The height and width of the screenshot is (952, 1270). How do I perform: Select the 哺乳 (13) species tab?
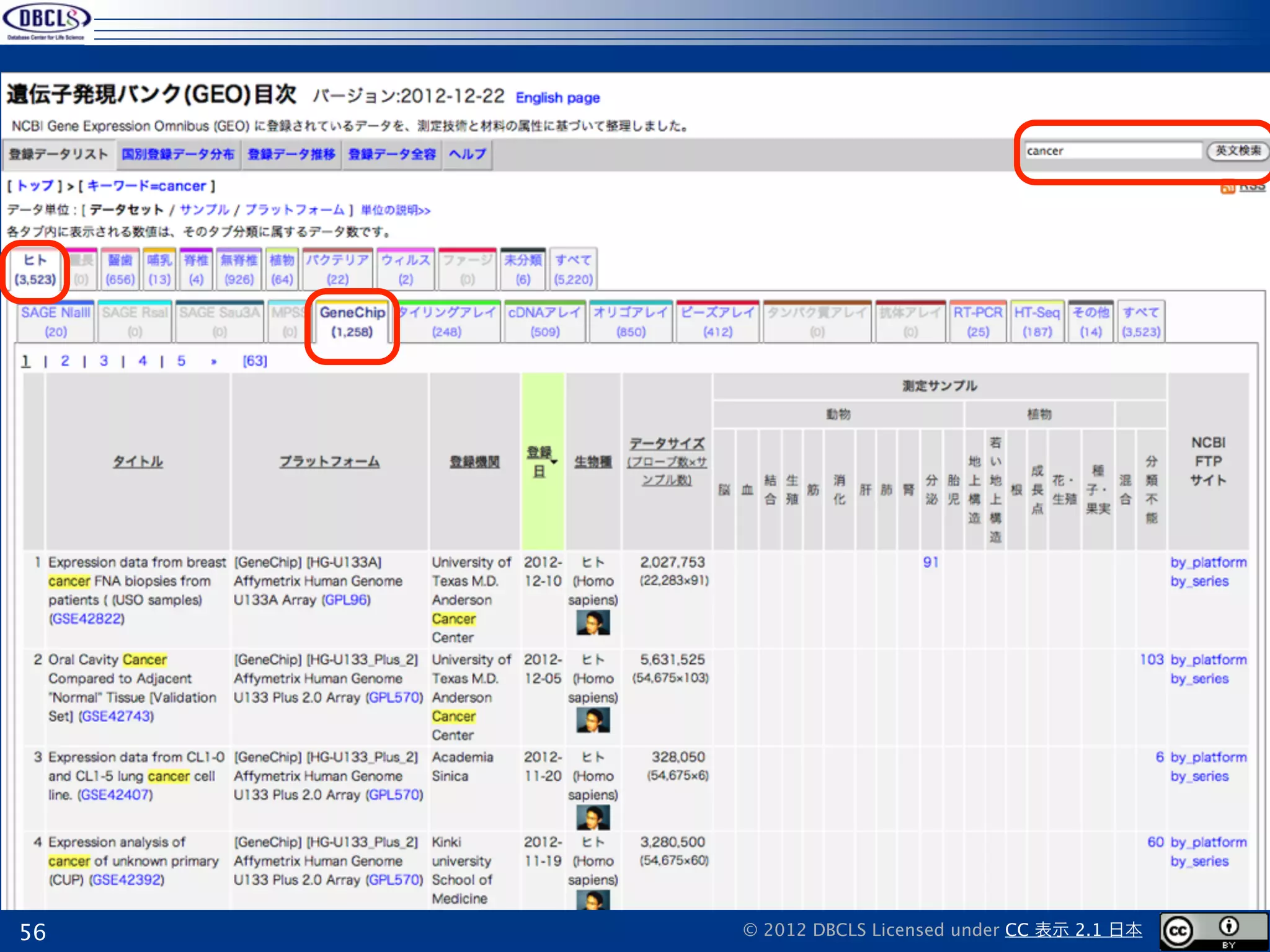pos(159,270)
